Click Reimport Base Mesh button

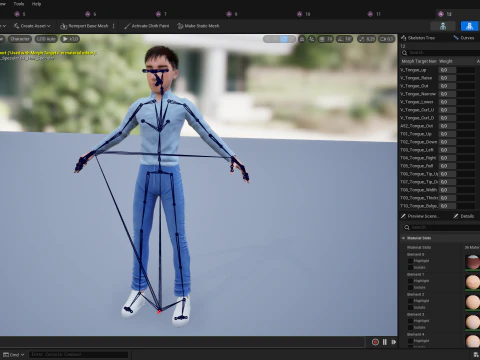click(84, 26)
